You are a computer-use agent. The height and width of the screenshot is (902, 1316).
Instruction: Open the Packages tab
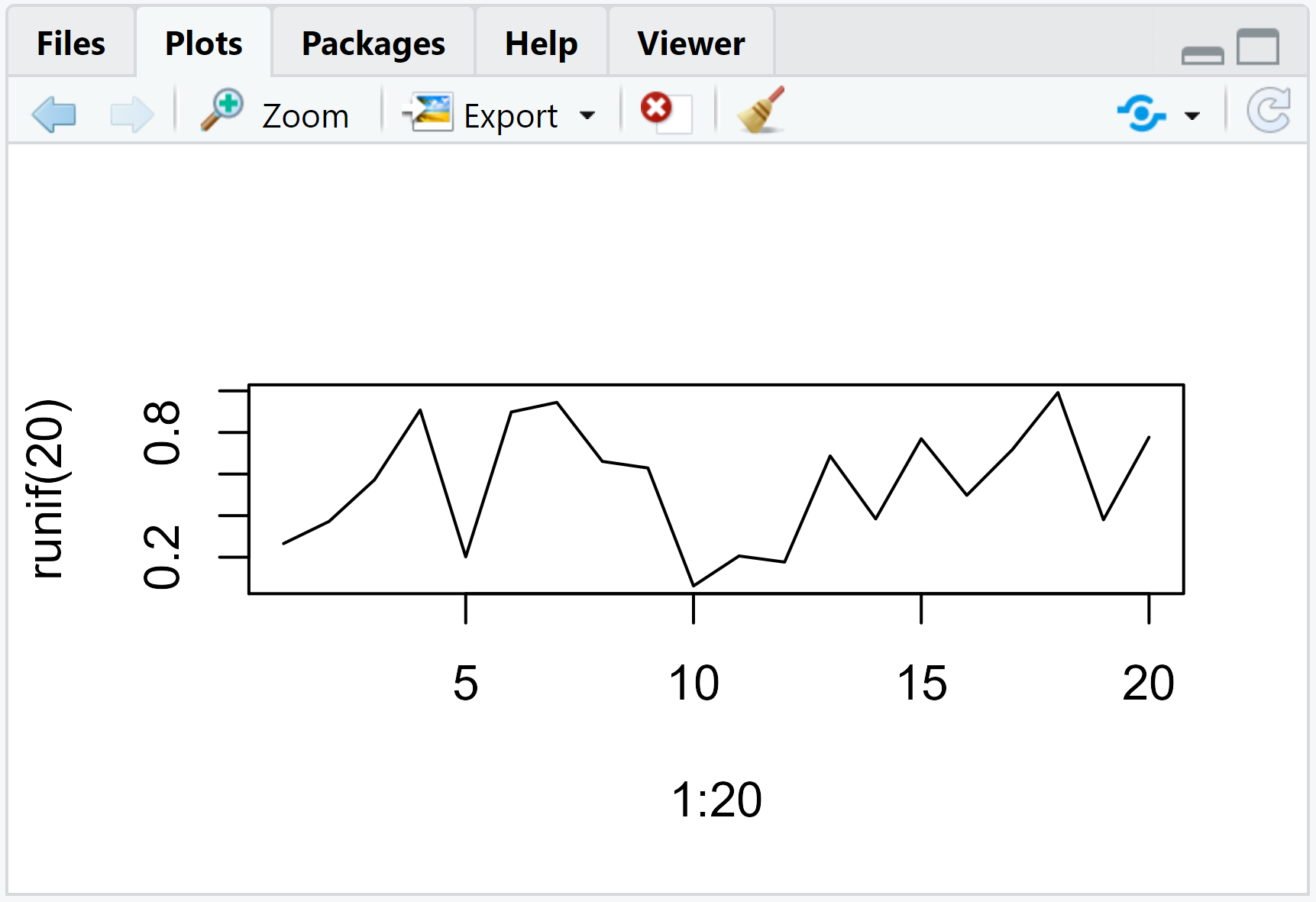(373, 43)
